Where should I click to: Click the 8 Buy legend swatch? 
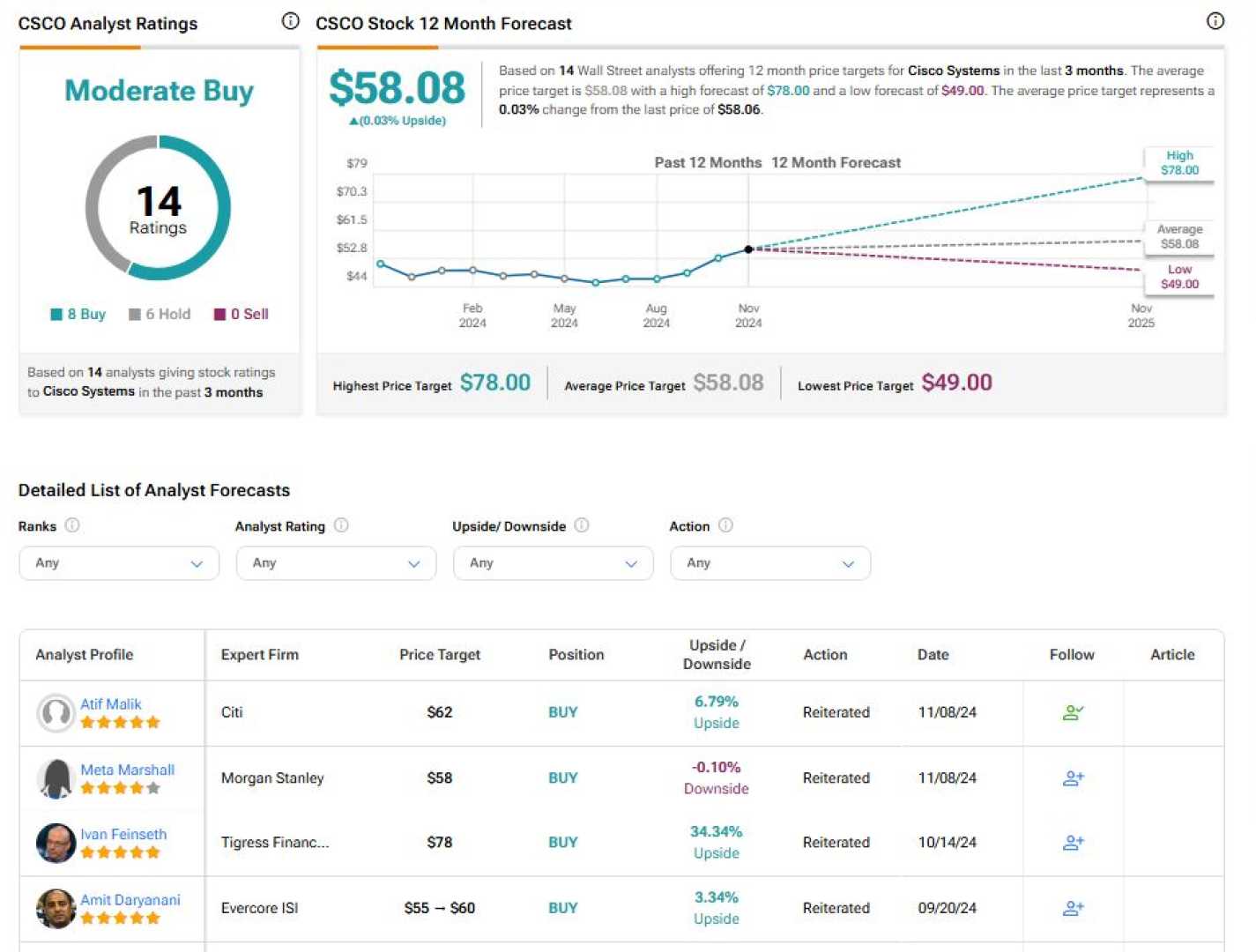point(56,315)
